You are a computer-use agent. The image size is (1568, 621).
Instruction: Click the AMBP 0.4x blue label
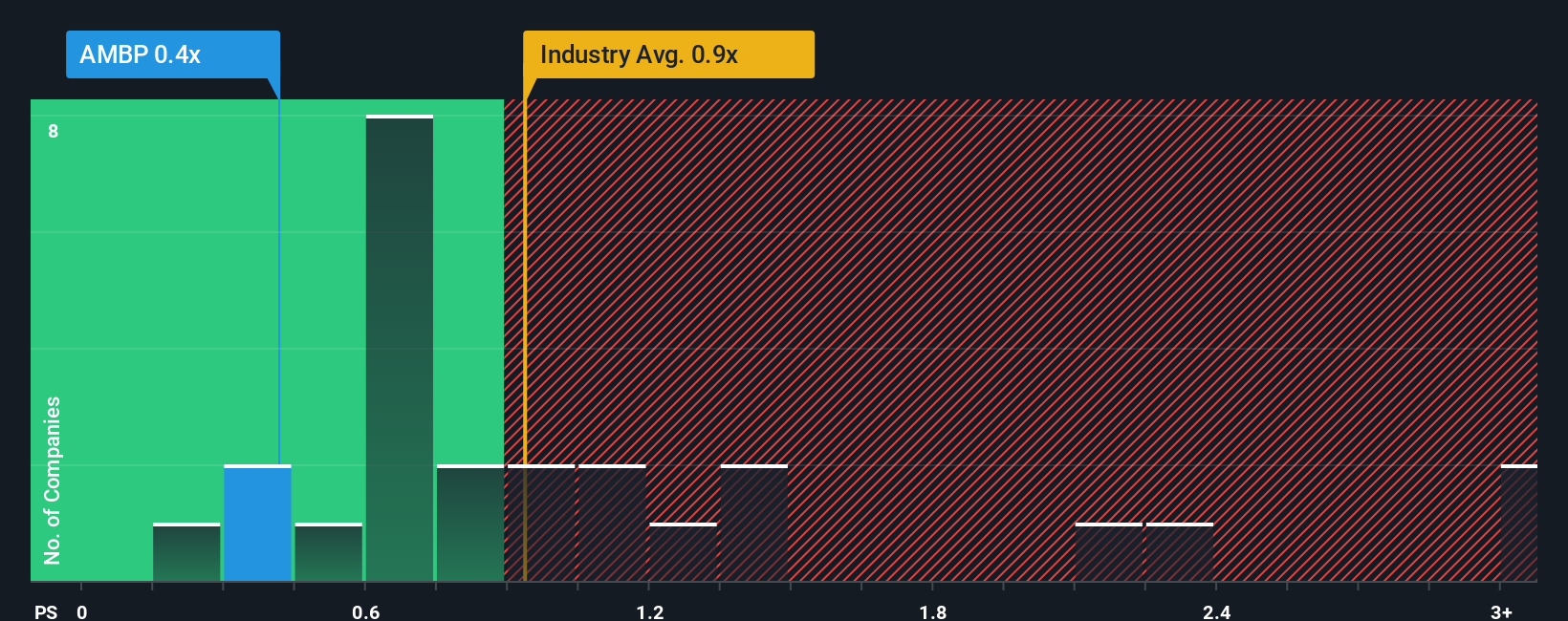coord(173,54)
